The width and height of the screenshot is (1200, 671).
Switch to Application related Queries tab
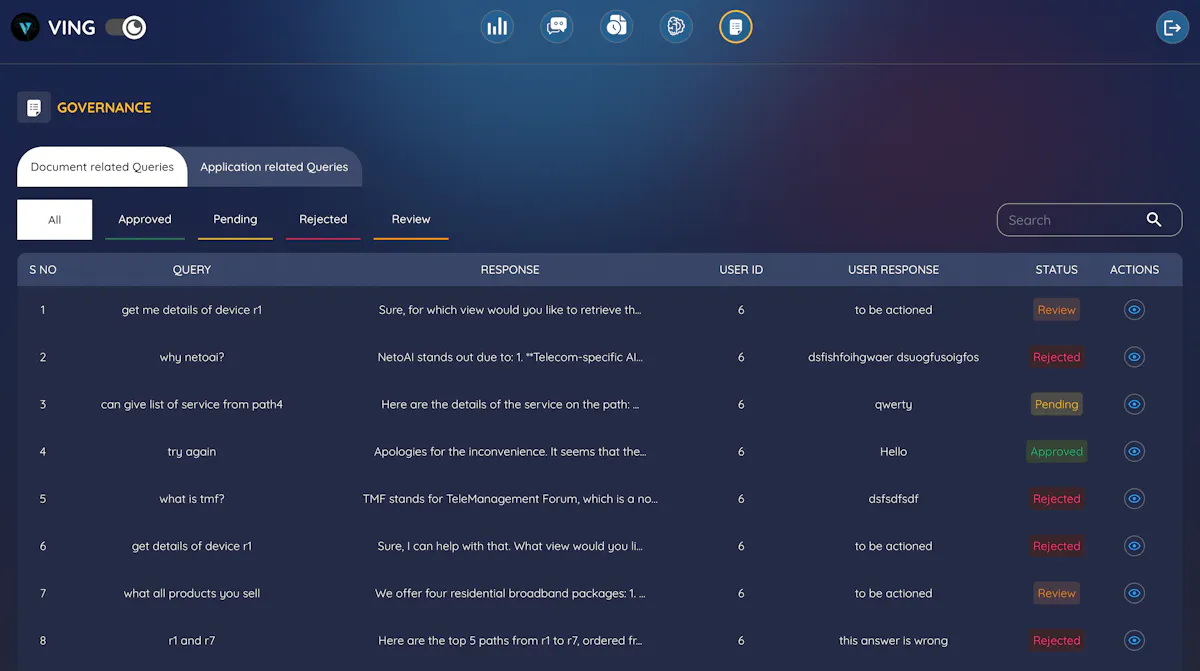tap(274, 167)
